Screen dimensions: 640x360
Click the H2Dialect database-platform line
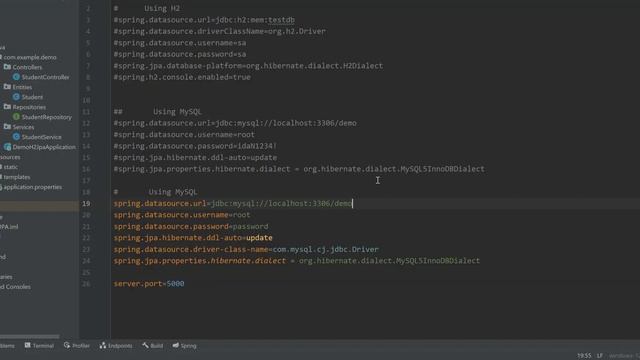[248, 66]
